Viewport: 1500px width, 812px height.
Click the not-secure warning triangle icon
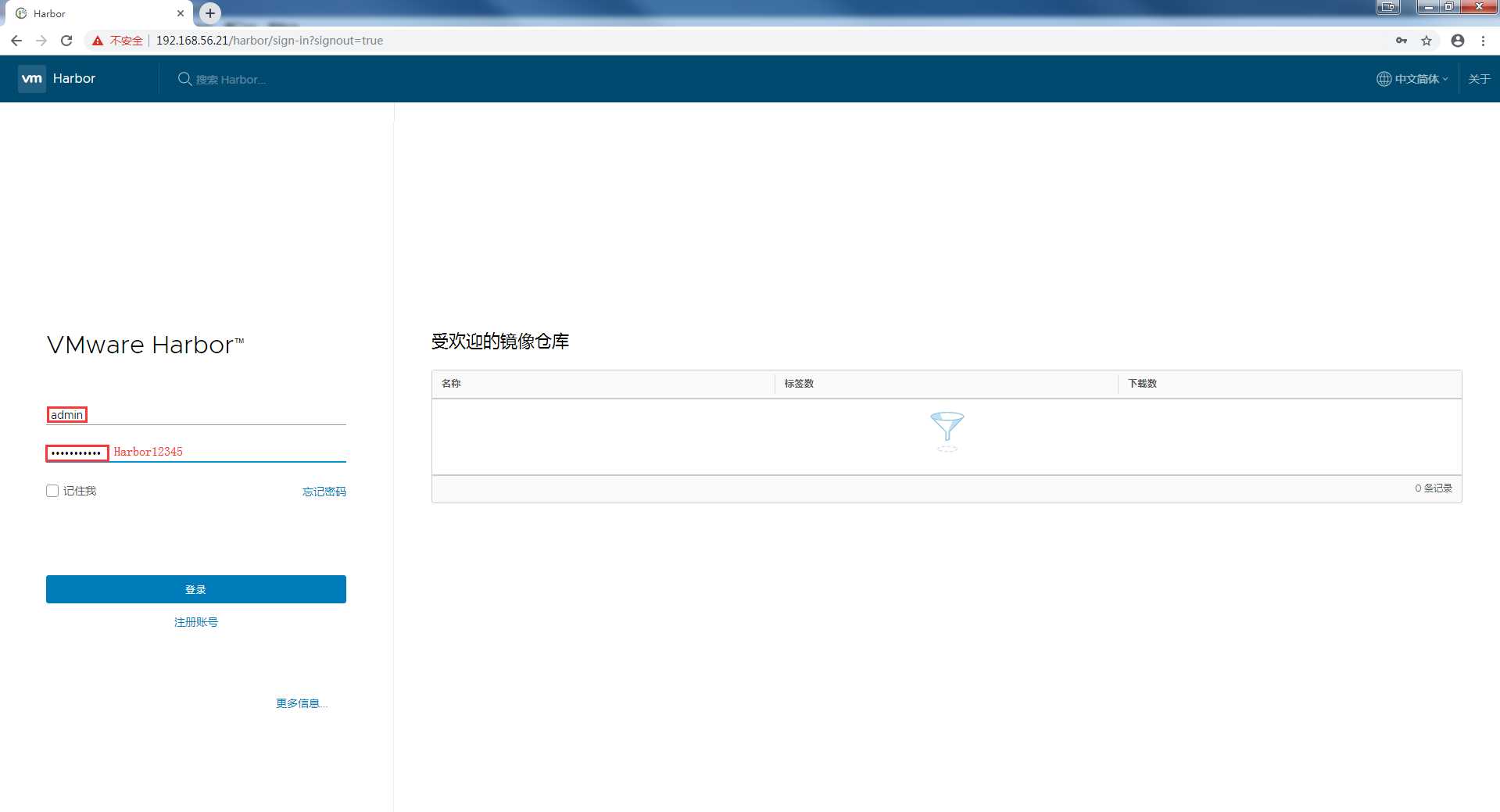98,41
